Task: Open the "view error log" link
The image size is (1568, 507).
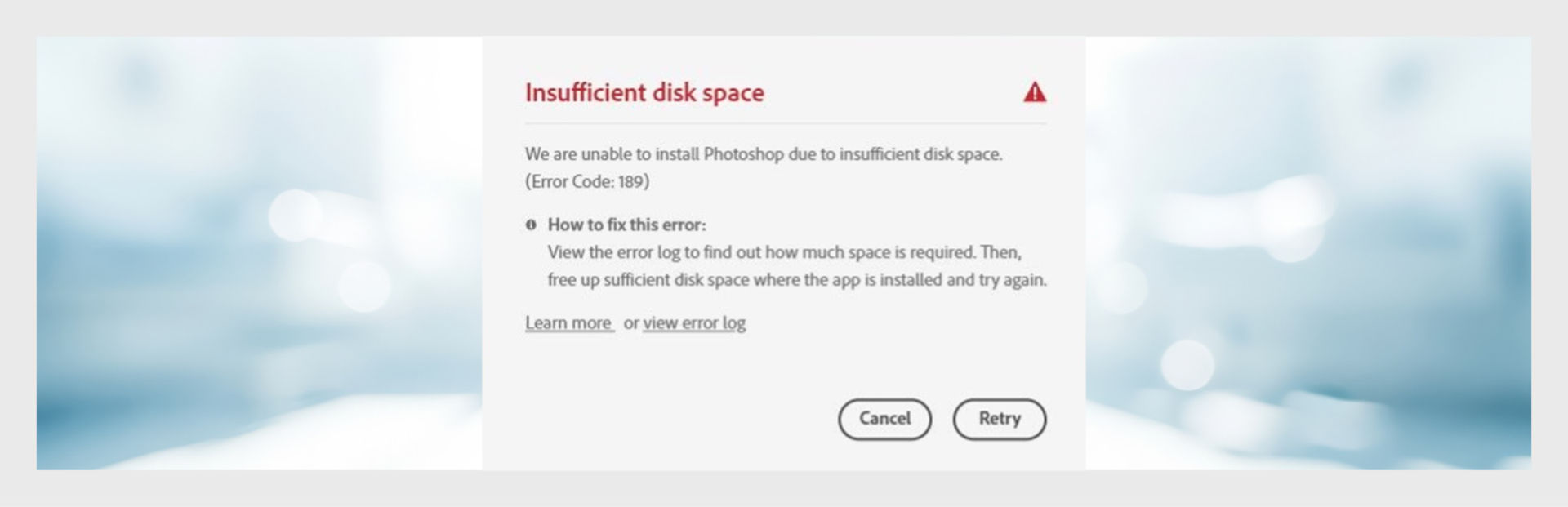Action: click(694, 323)
